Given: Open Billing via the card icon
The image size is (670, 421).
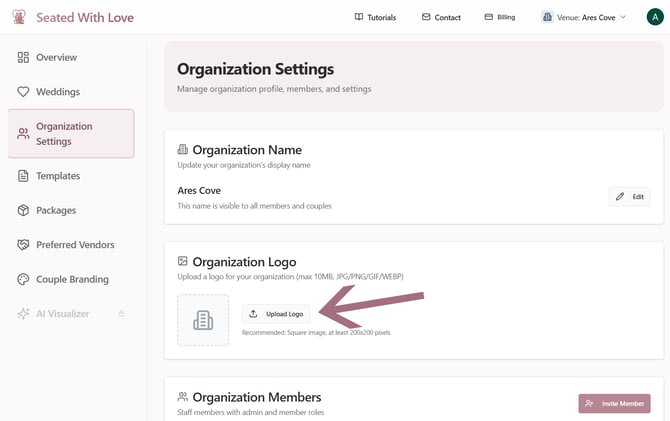Looking at the screenshot, I should [488, 17].
